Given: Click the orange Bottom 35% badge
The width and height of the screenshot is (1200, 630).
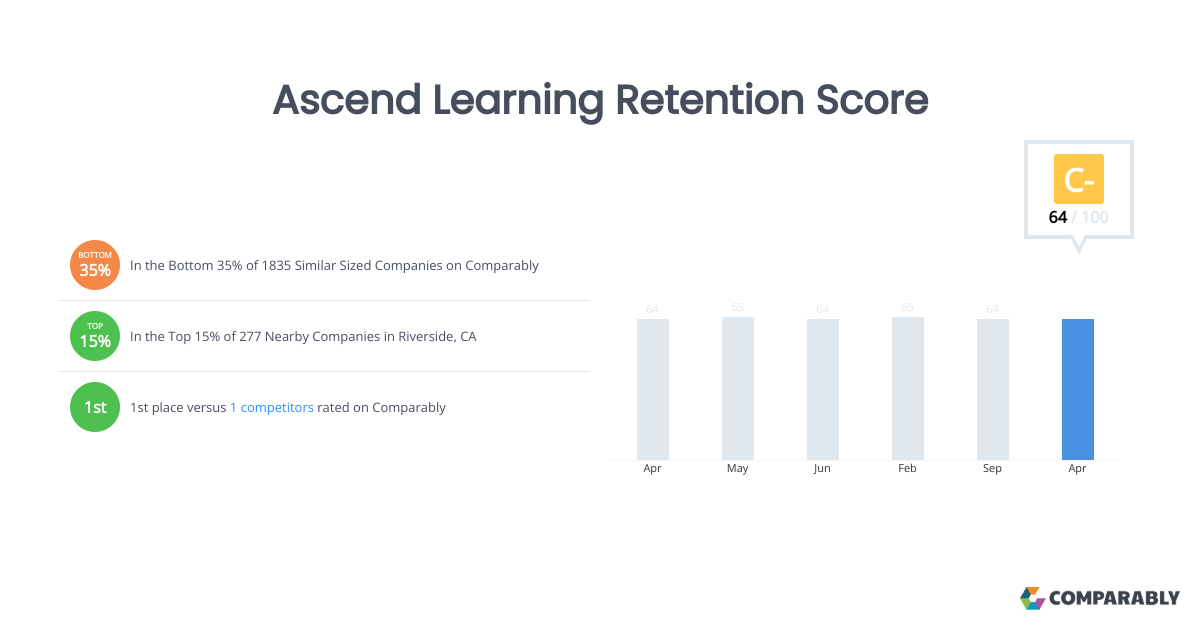Looking at the screenshot, I should click(95, 265).
